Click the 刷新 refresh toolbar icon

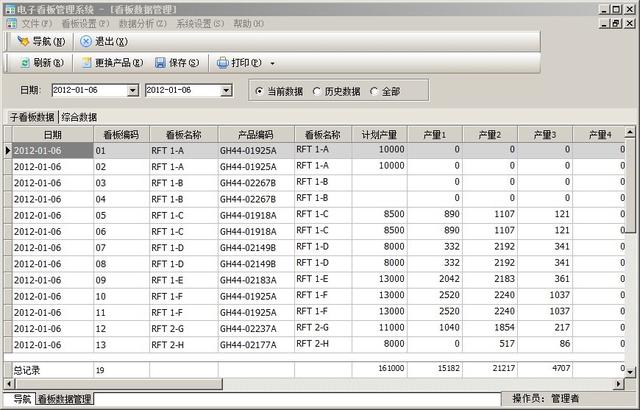pyautogui.click(x=24, y=63)
